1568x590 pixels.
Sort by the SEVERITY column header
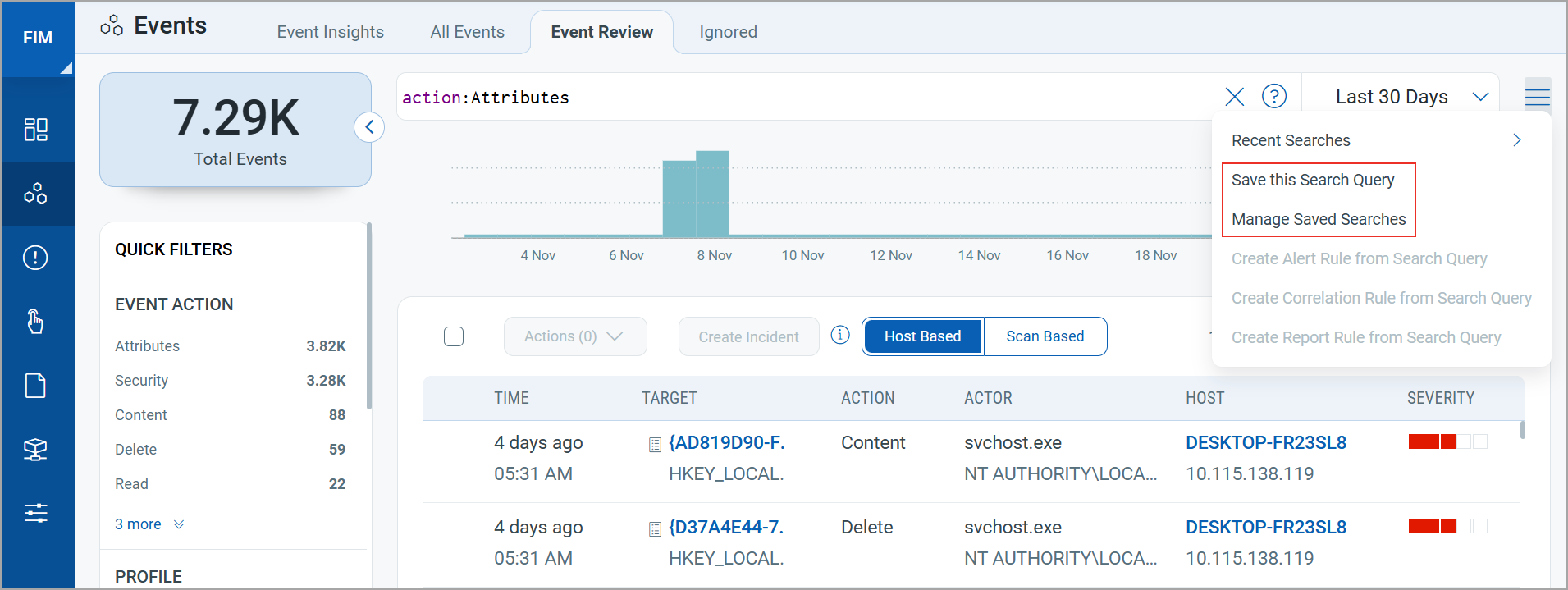click(1441, 398)
